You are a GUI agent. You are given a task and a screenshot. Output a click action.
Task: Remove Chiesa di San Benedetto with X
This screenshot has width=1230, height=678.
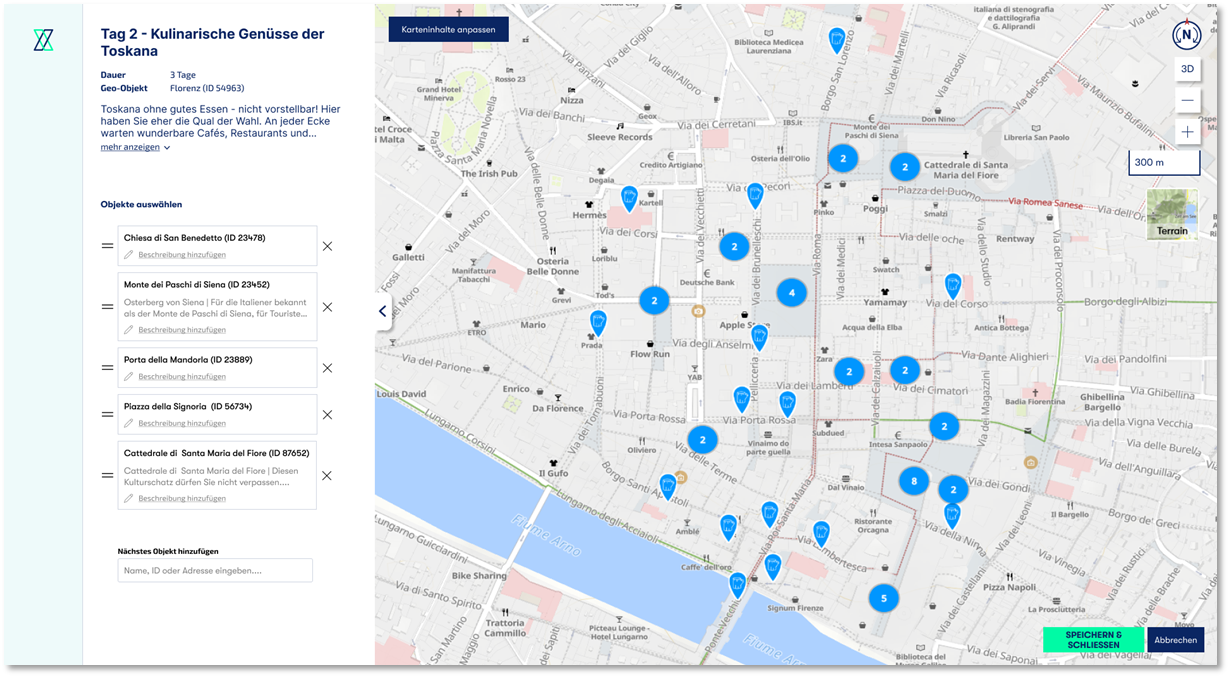[327, 246]
